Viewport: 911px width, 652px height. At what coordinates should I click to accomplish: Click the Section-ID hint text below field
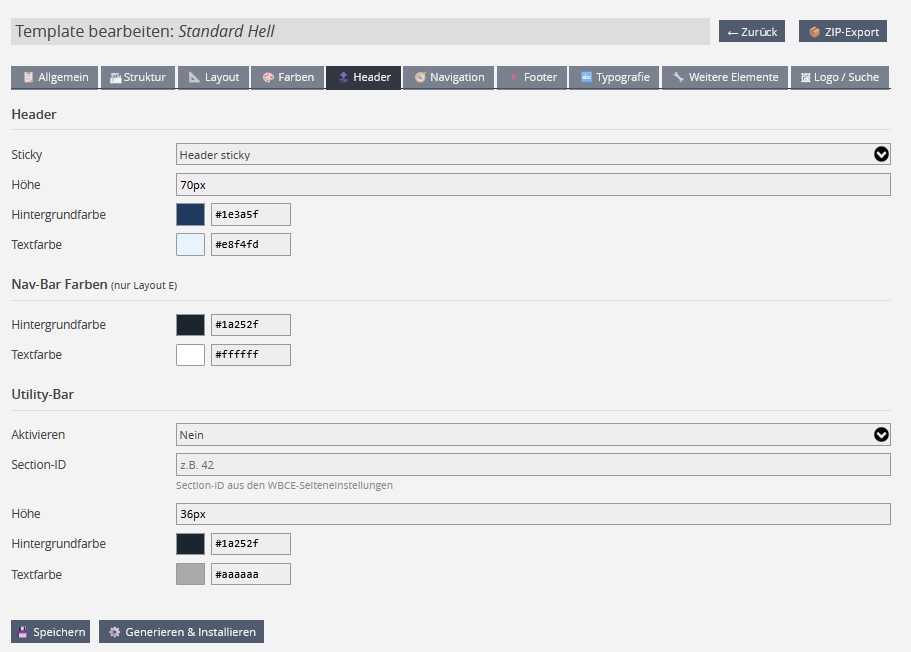284,485
